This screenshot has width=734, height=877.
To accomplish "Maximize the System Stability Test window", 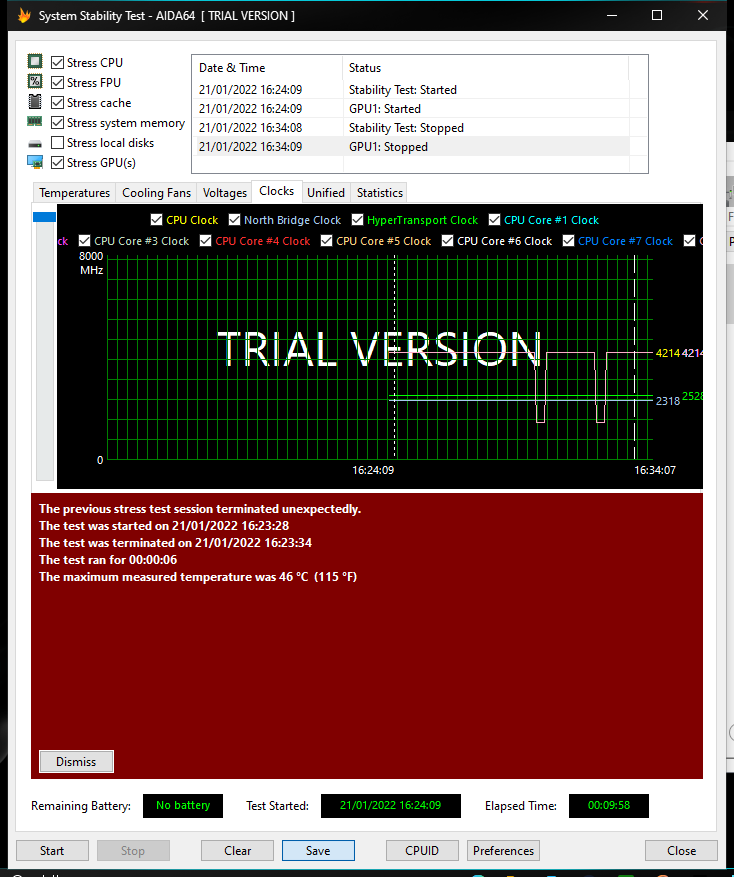I will [x=657, y=15].
